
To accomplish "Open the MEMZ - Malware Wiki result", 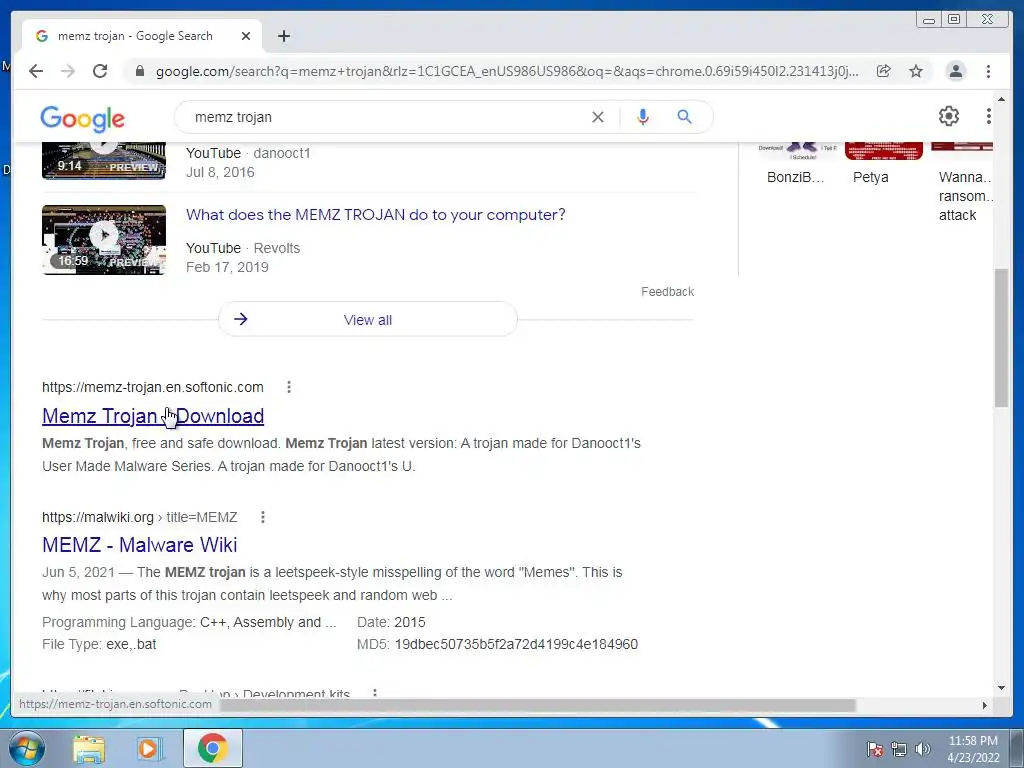I will point(140,545).
